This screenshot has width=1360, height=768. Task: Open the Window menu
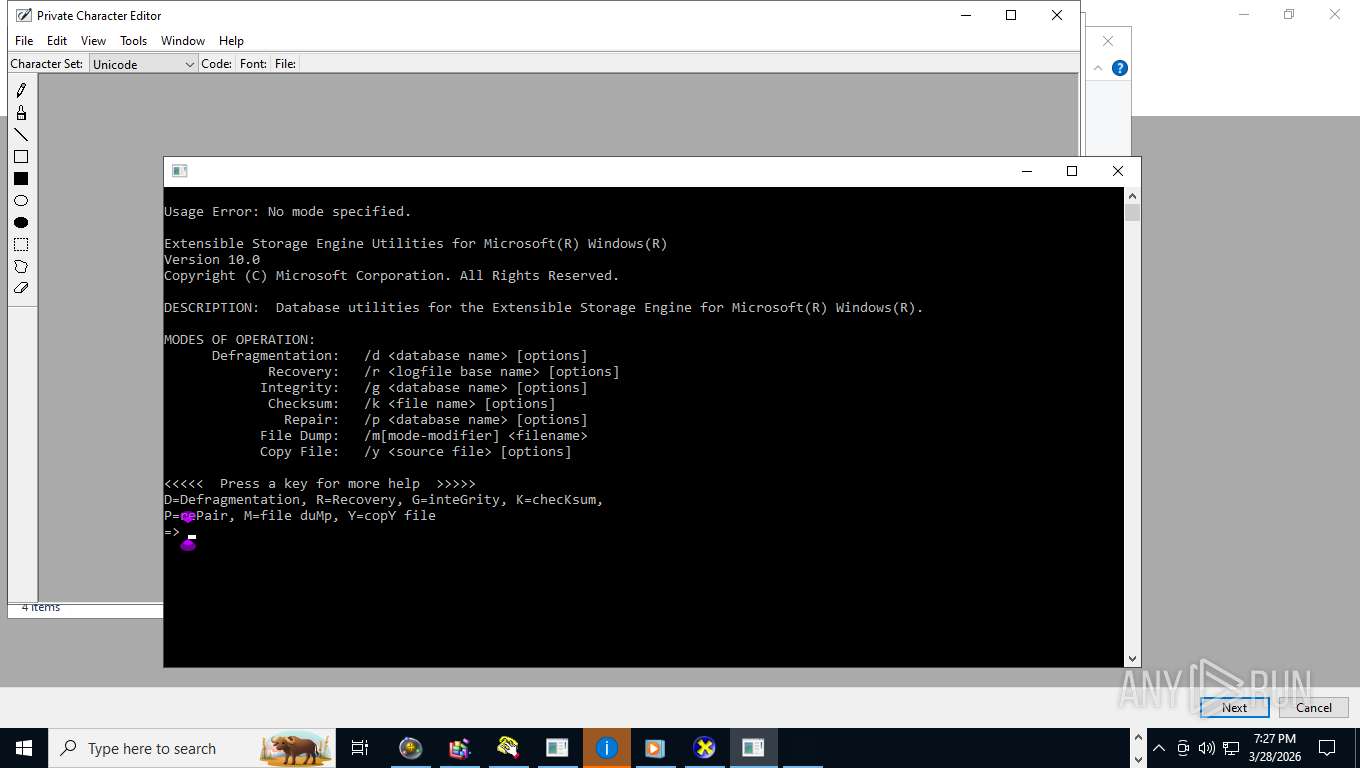(183, 41)
